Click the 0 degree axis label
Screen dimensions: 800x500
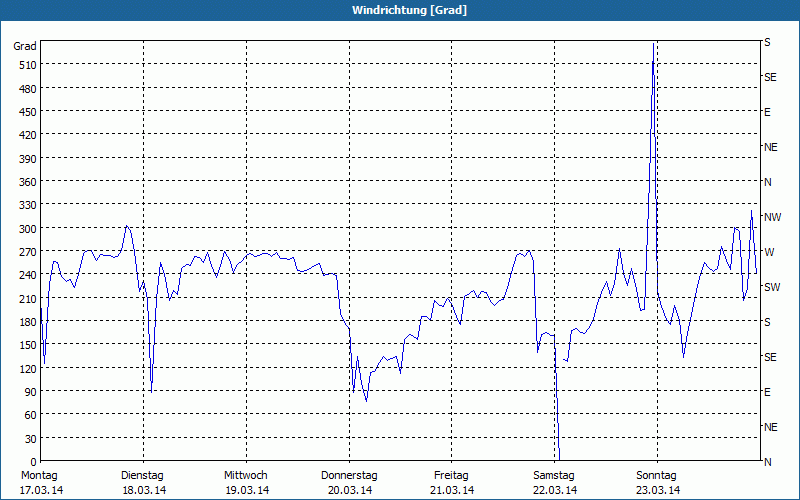click(34, 462)
